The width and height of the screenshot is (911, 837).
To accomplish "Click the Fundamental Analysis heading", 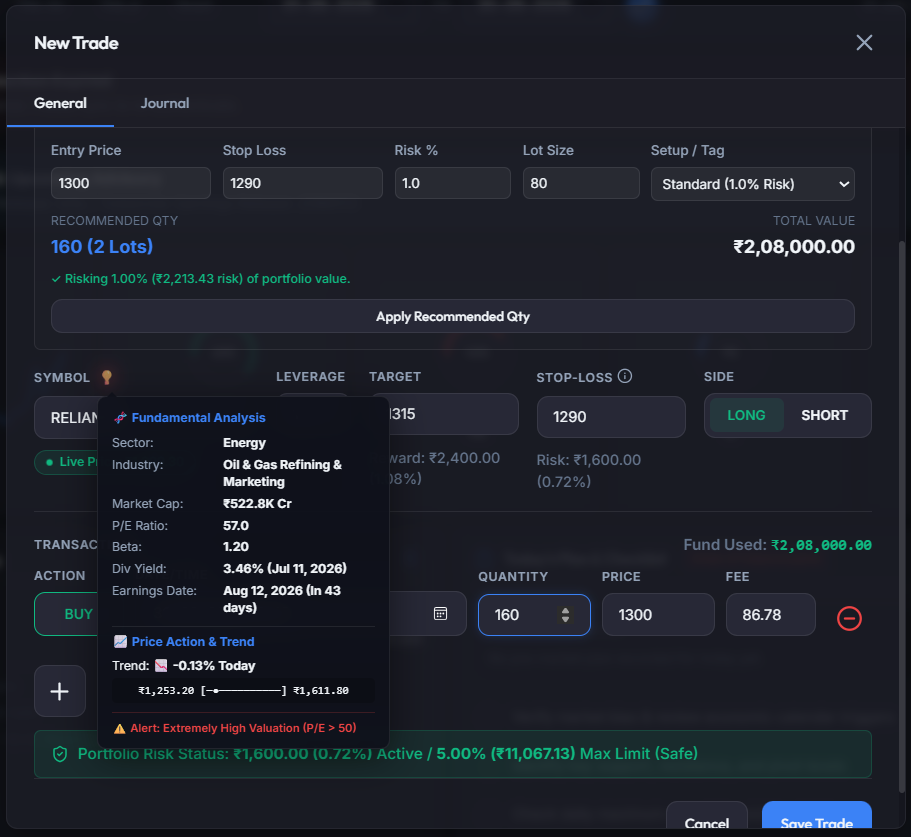I will coord(198,418).
